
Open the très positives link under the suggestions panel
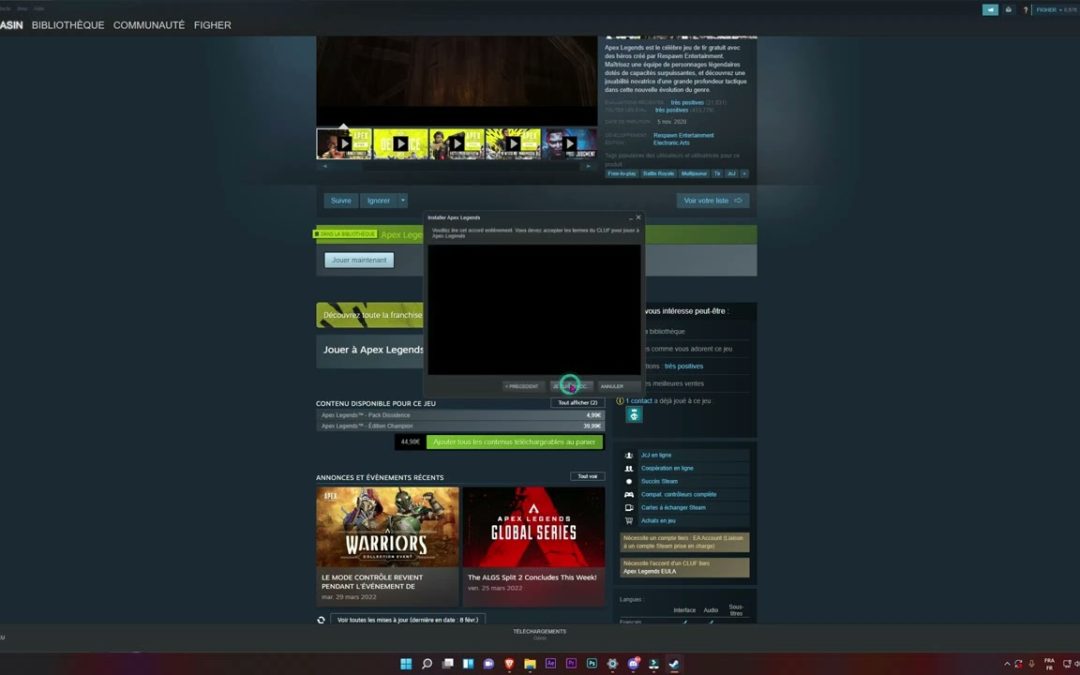pyautogui.click(x=683, y=366)
